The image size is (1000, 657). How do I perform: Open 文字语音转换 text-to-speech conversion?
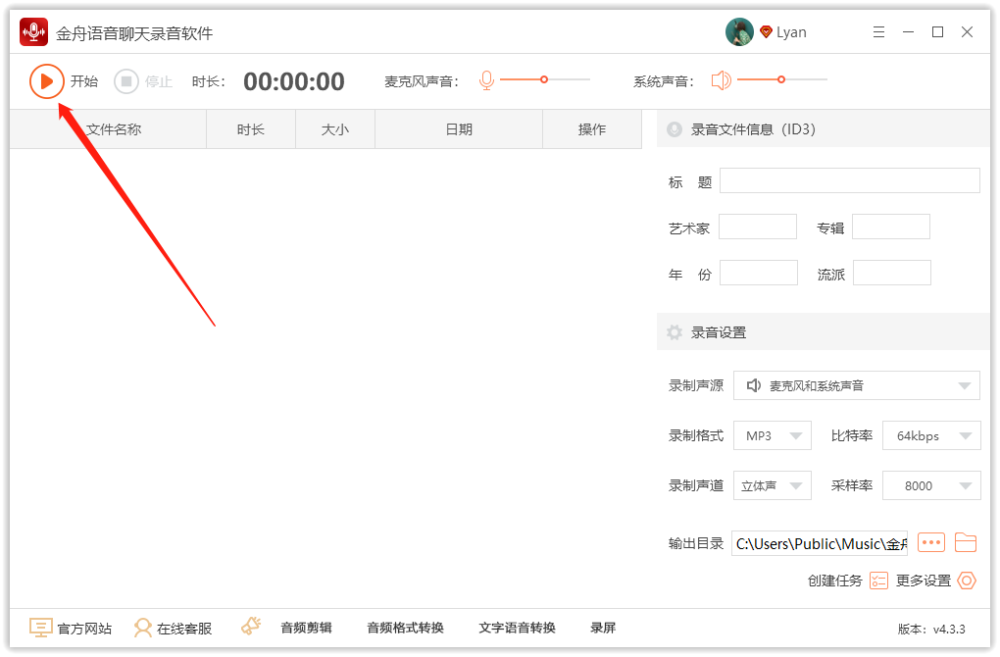pyautogui.click(x=517, y=628)
